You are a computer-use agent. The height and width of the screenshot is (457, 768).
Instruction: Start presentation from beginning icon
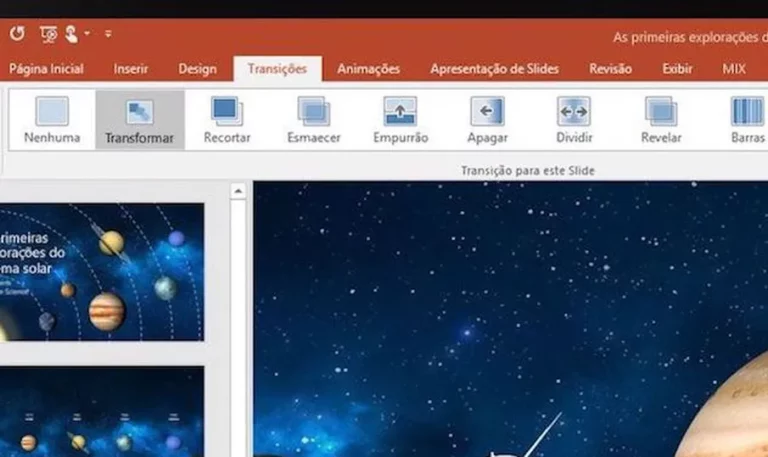tap(48, 34)
